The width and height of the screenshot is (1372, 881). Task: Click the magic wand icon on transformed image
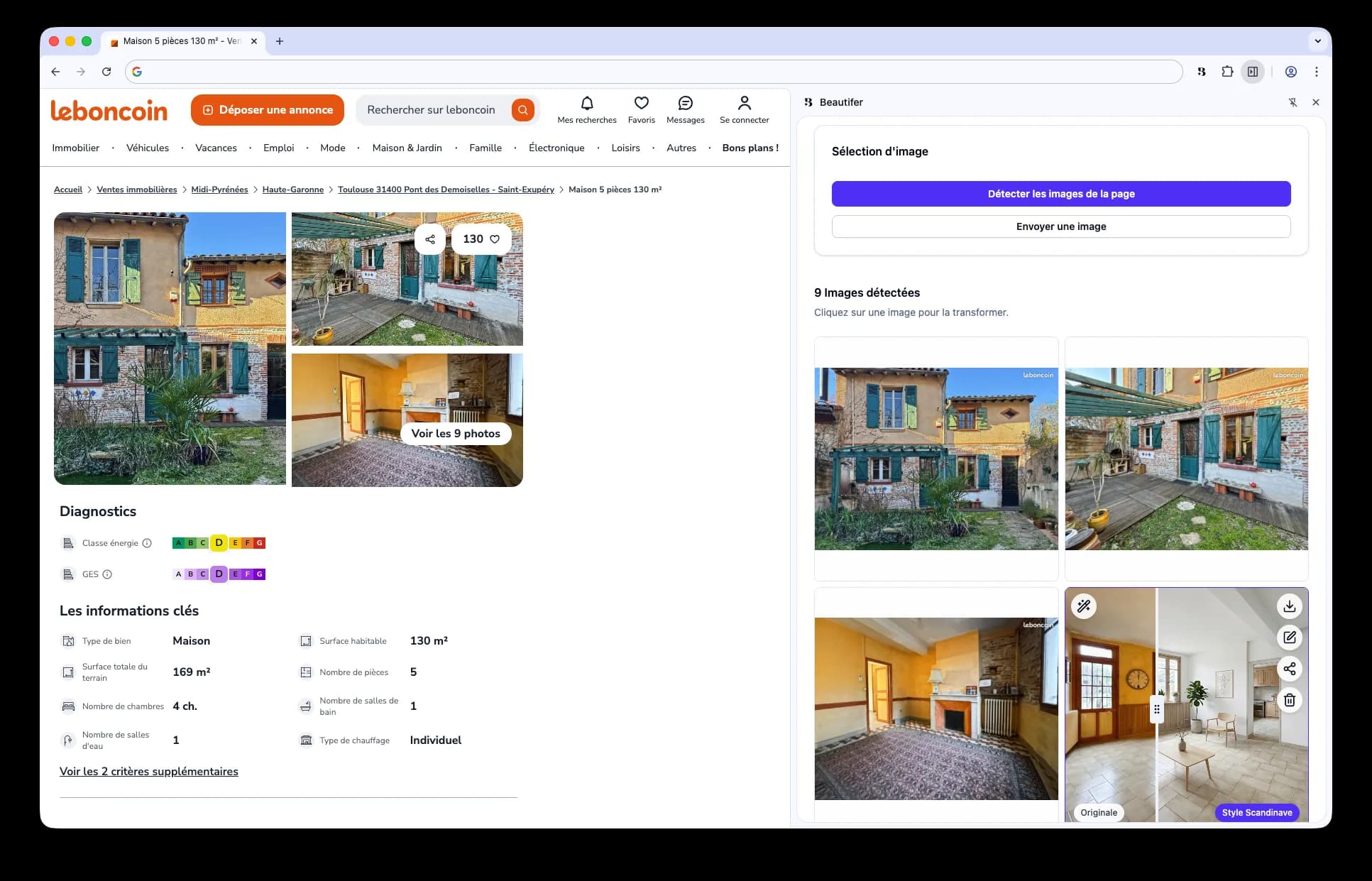point(1084,606)
